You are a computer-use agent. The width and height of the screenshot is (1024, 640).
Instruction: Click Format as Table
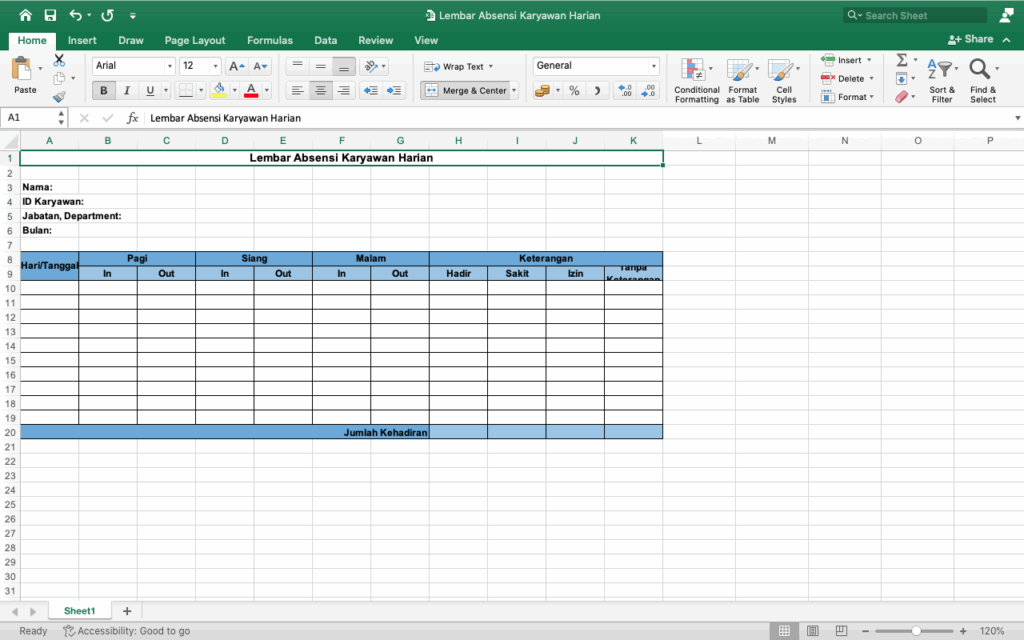pyautogui.click(x=743, y=80)
